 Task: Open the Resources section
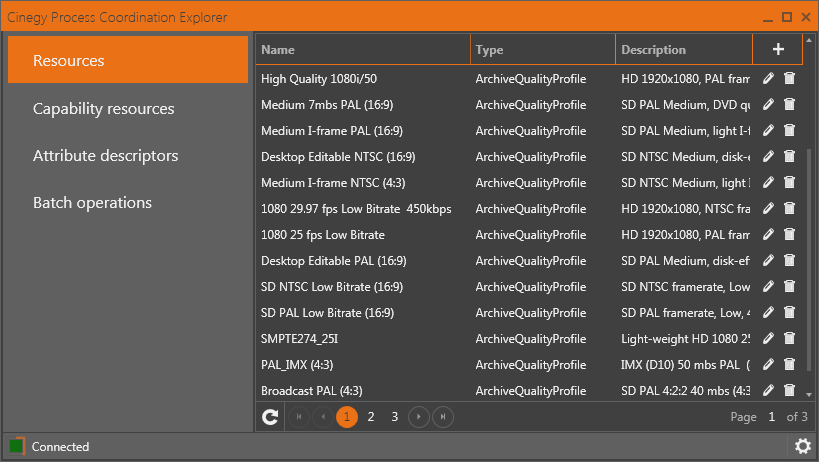128,60
